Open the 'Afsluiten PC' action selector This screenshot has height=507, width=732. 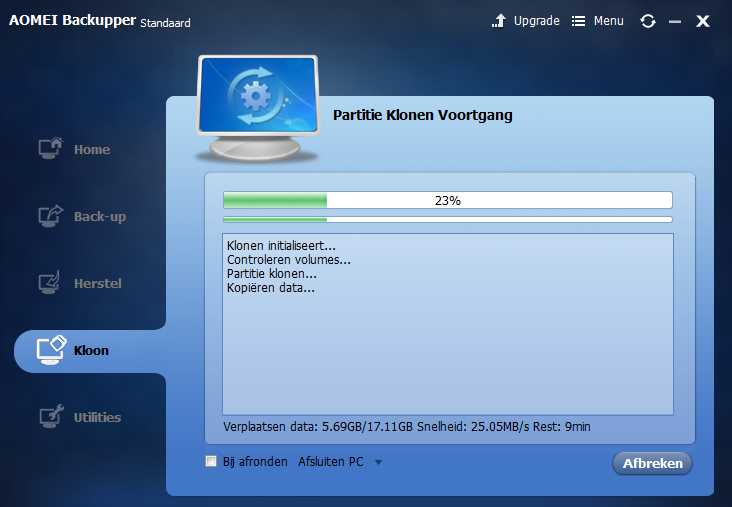[x=340, y=462]
